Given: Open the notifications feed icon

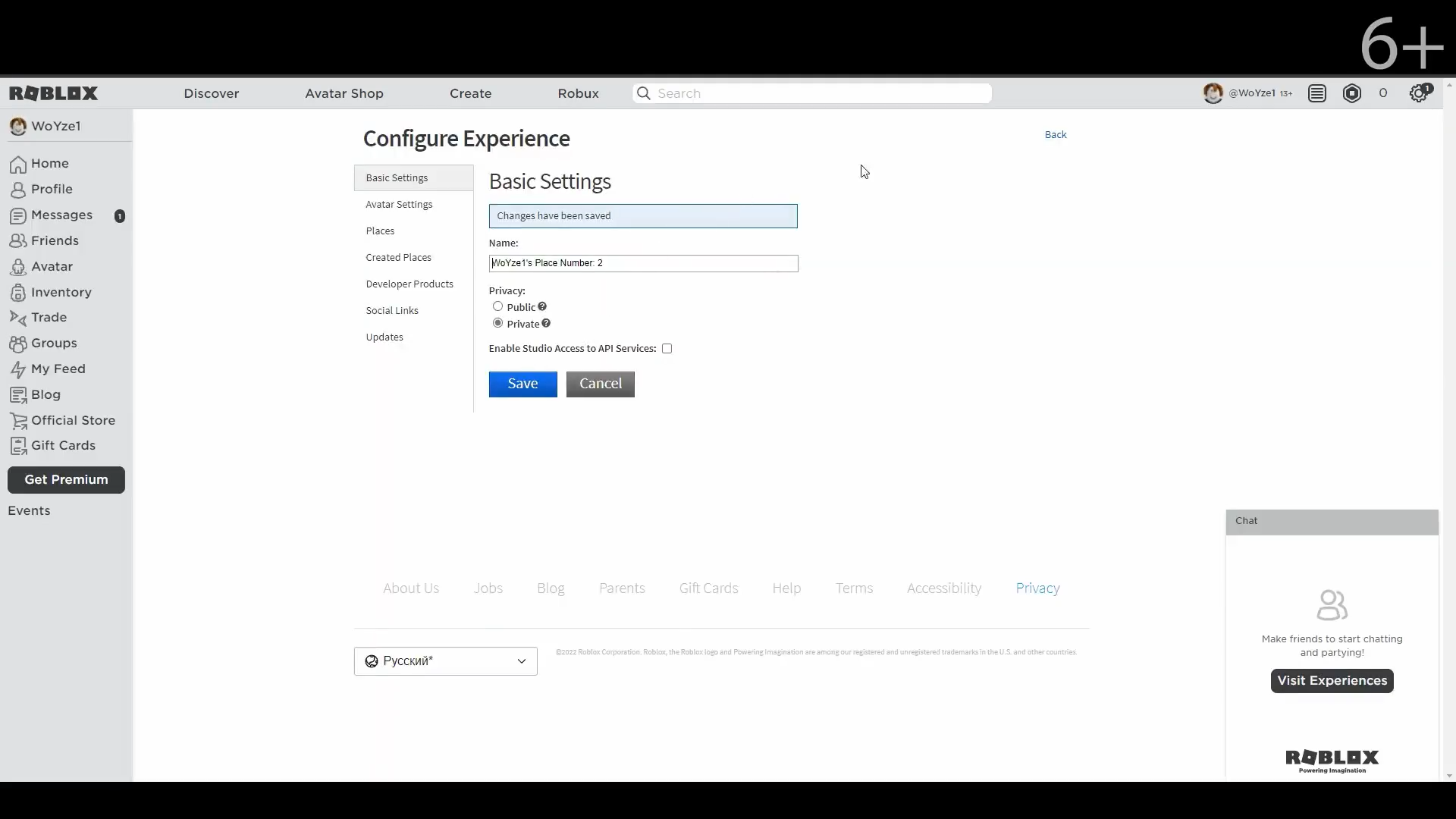Looking at the screenshot, I should point(1317,93).
